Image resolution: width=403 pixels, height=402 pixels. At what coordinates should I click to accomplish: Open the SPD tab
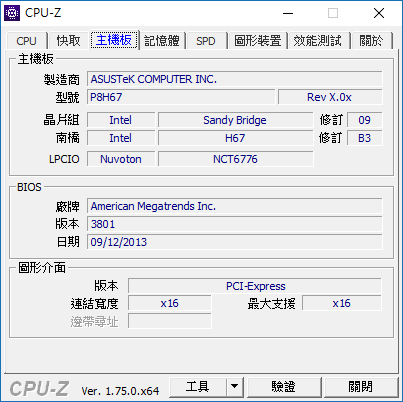coord(206,41)
